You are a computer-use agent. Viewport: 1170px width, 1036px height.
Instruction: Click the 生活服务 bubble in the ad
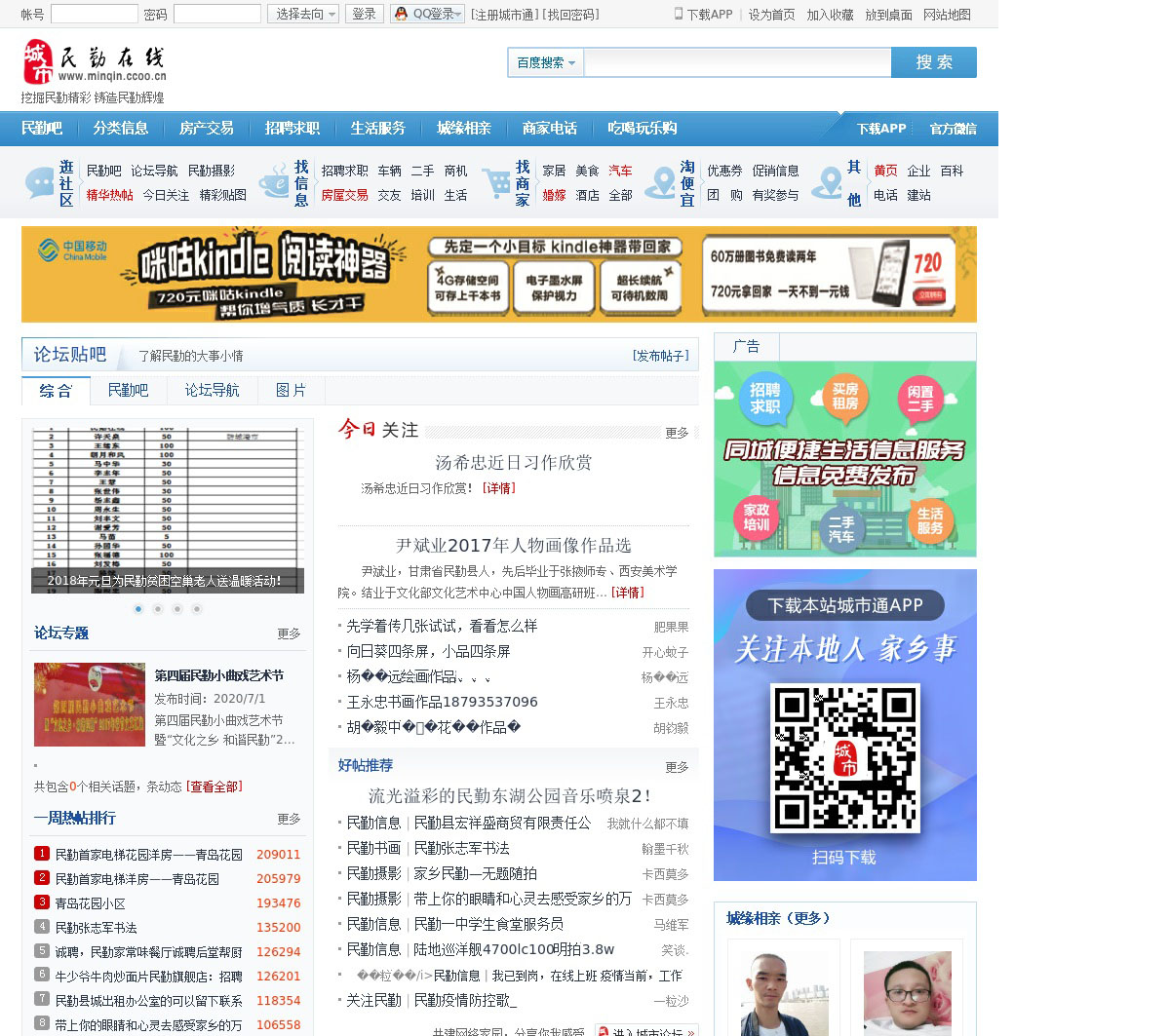(x=930, y=519)
